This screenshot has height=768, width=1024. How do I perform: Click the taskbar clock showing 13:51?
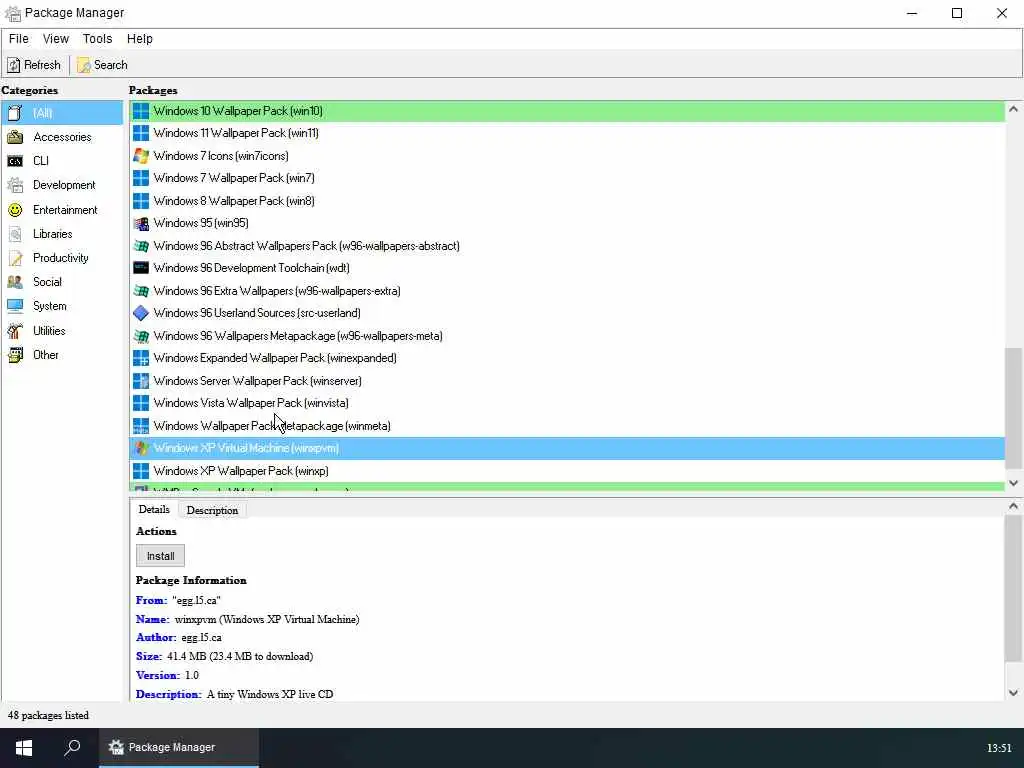click(x=999, y=748)
